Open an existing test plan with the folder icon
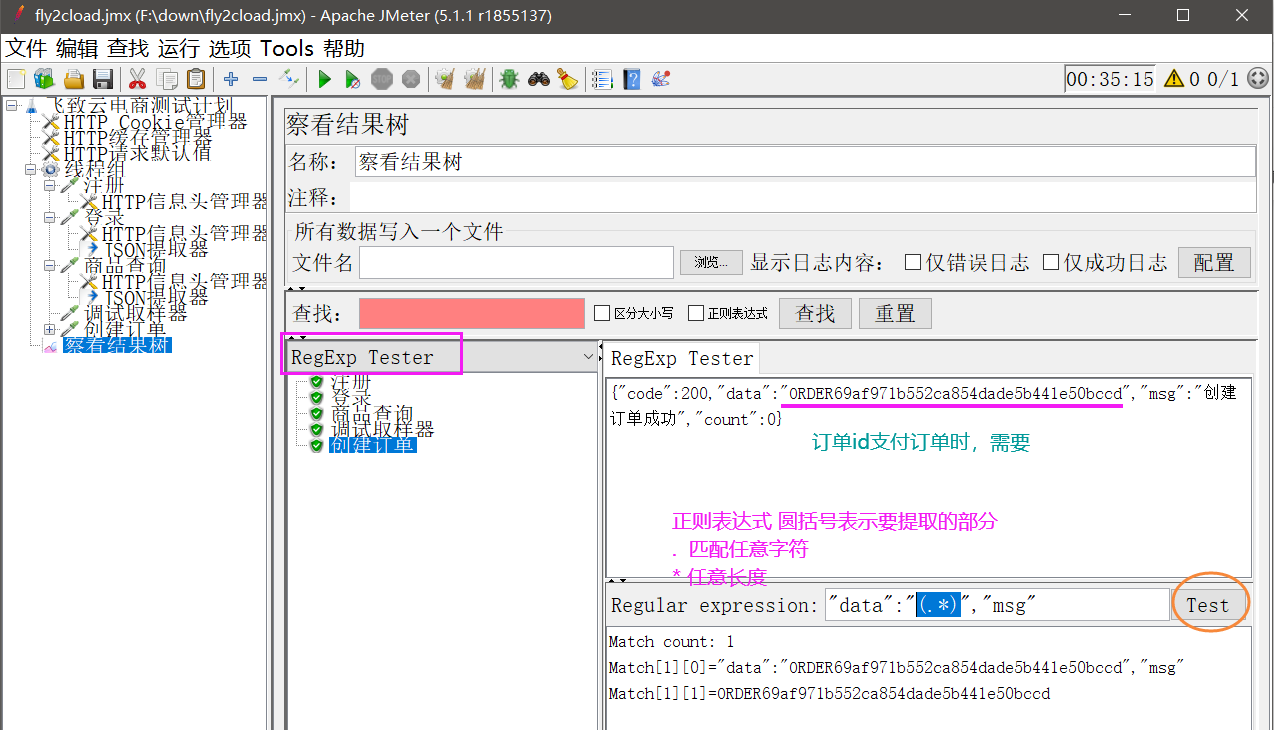The image size is (1274, 730). point(74,78)
